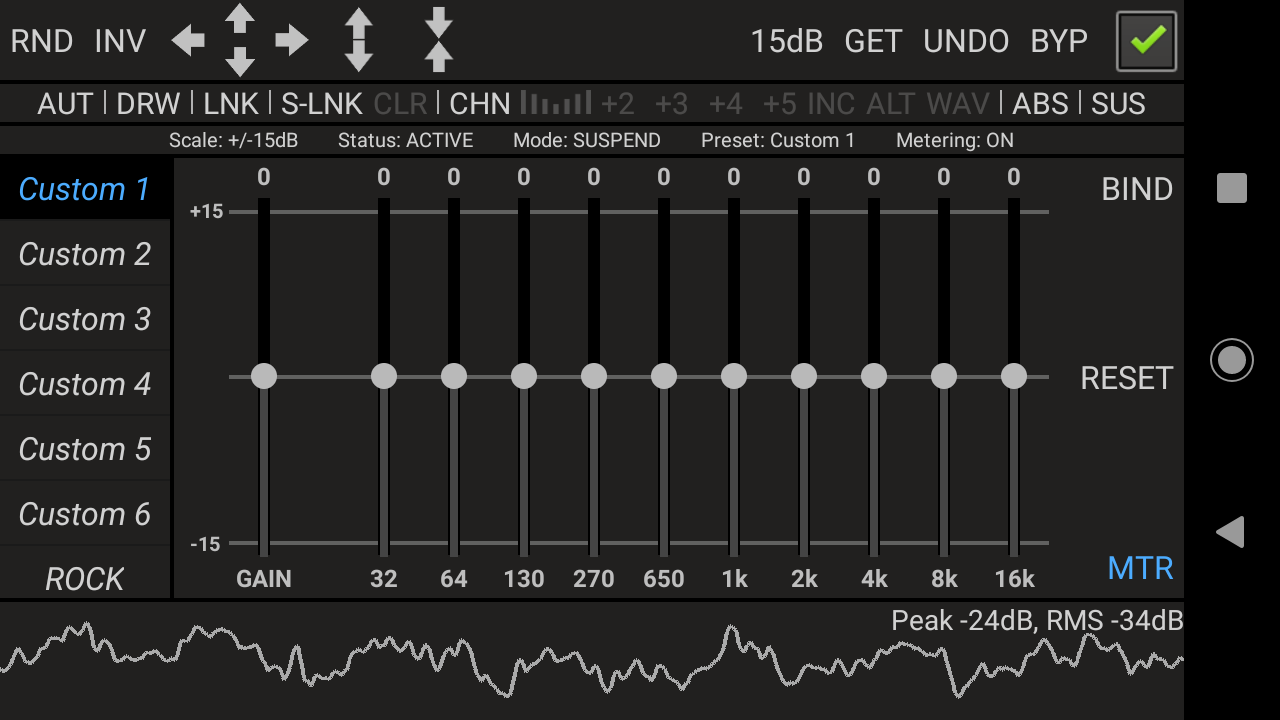Tap the 270 Hz slider knob
The width and height of the screenshot is (1280, 720).
[594, 376]
